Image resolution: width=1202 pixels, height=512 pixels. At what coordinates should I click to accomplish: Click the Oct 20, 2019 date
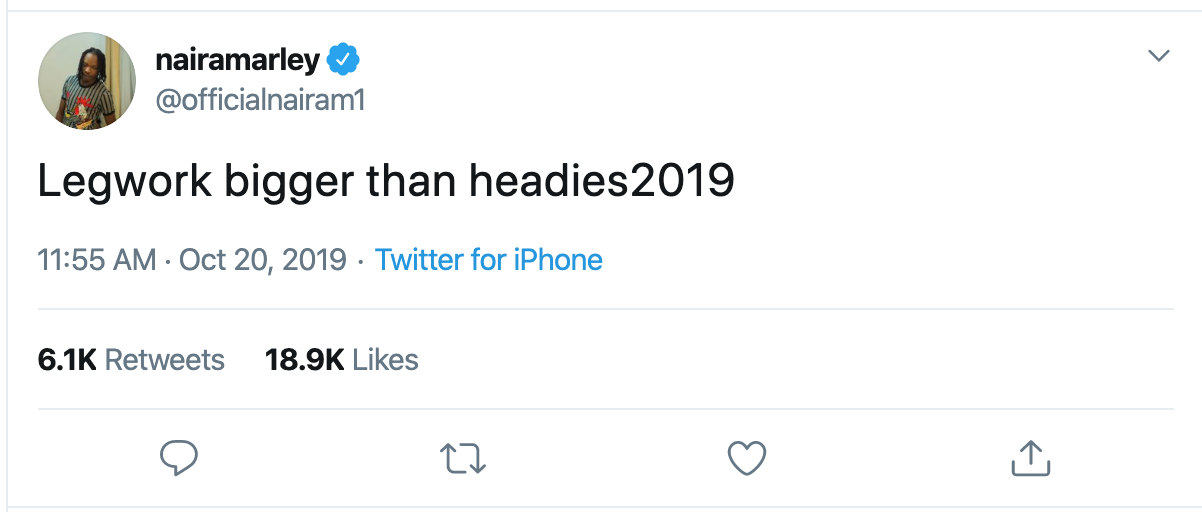pyautogui.click(x=262, y=261)
